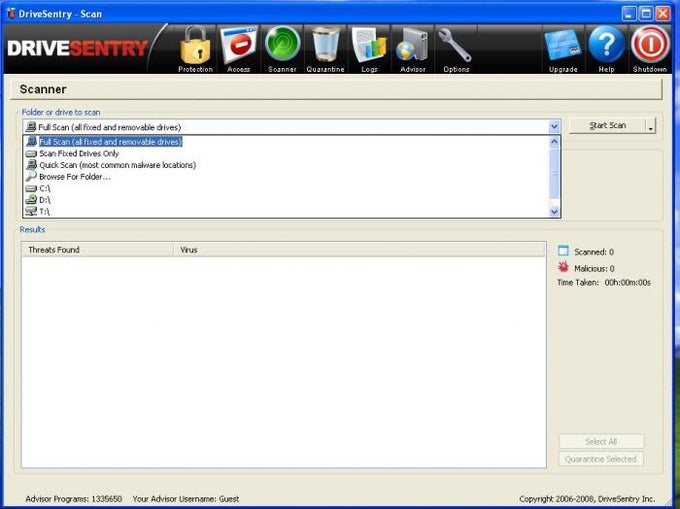Close the DriveSentry window
The height and width of the screenshot is (509, 680).
(663, 14)
